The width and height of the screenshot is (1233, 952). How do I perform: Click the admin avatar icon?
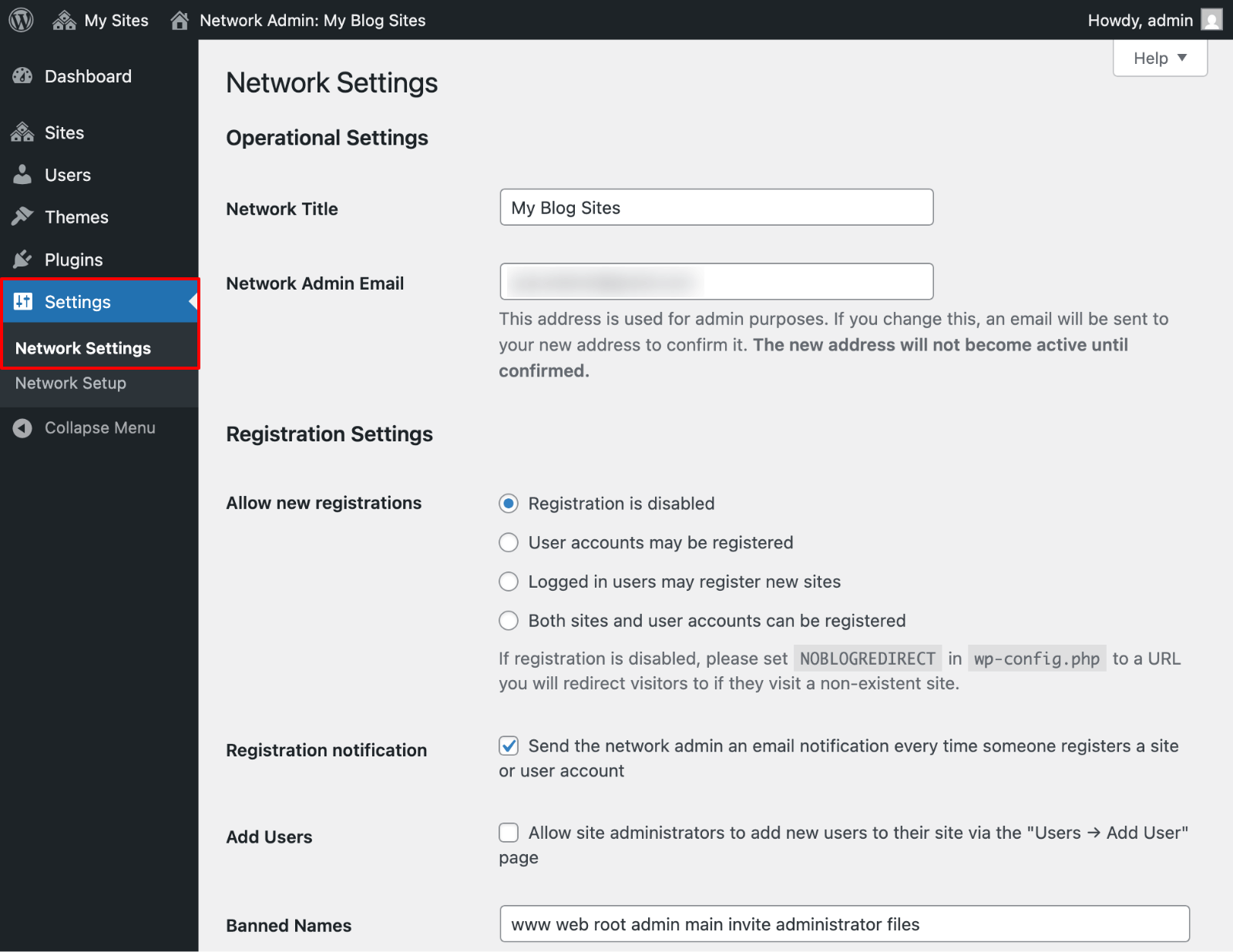tap(1212, 20)
